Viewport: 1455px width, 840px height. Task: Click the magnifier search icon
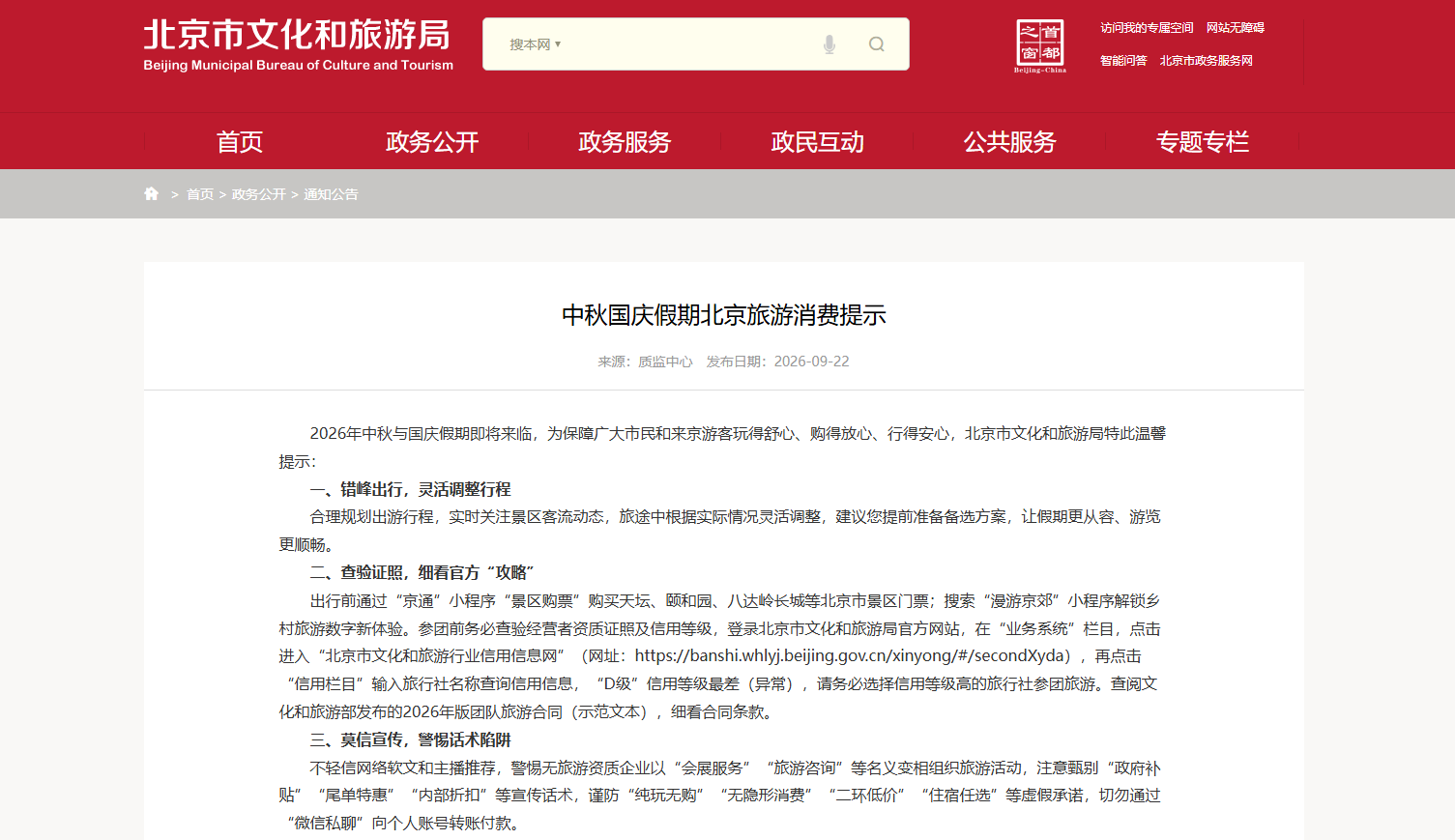pyautogui.click(x=877, y=44)
